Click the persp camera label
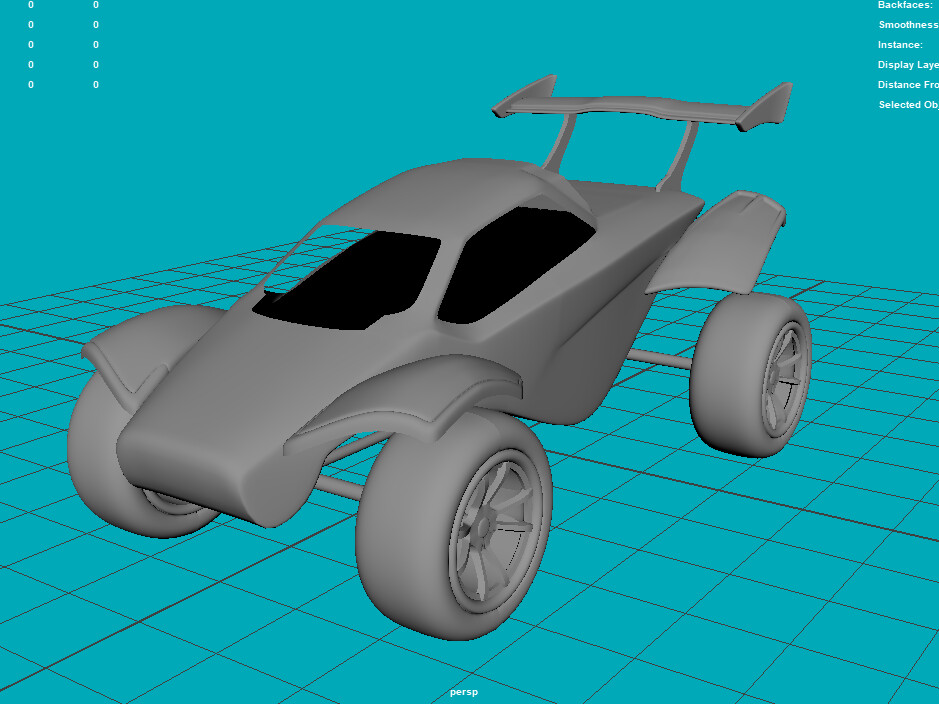Viewport: 939px width, 704px height. click(464, 690)
